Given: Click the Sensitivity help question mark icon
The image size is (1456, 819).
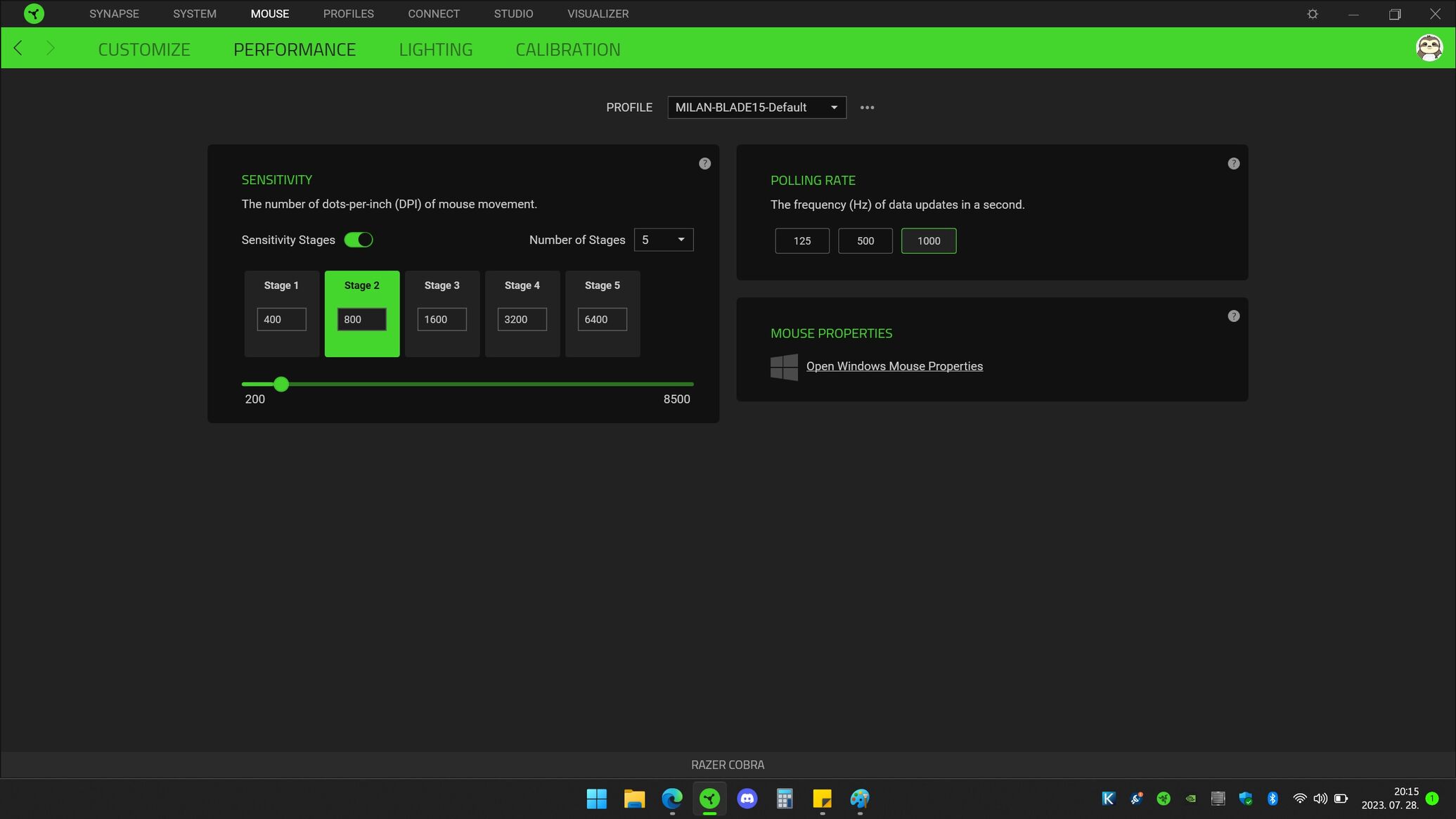Looking at the screenshot, I should tap(704, 164).
